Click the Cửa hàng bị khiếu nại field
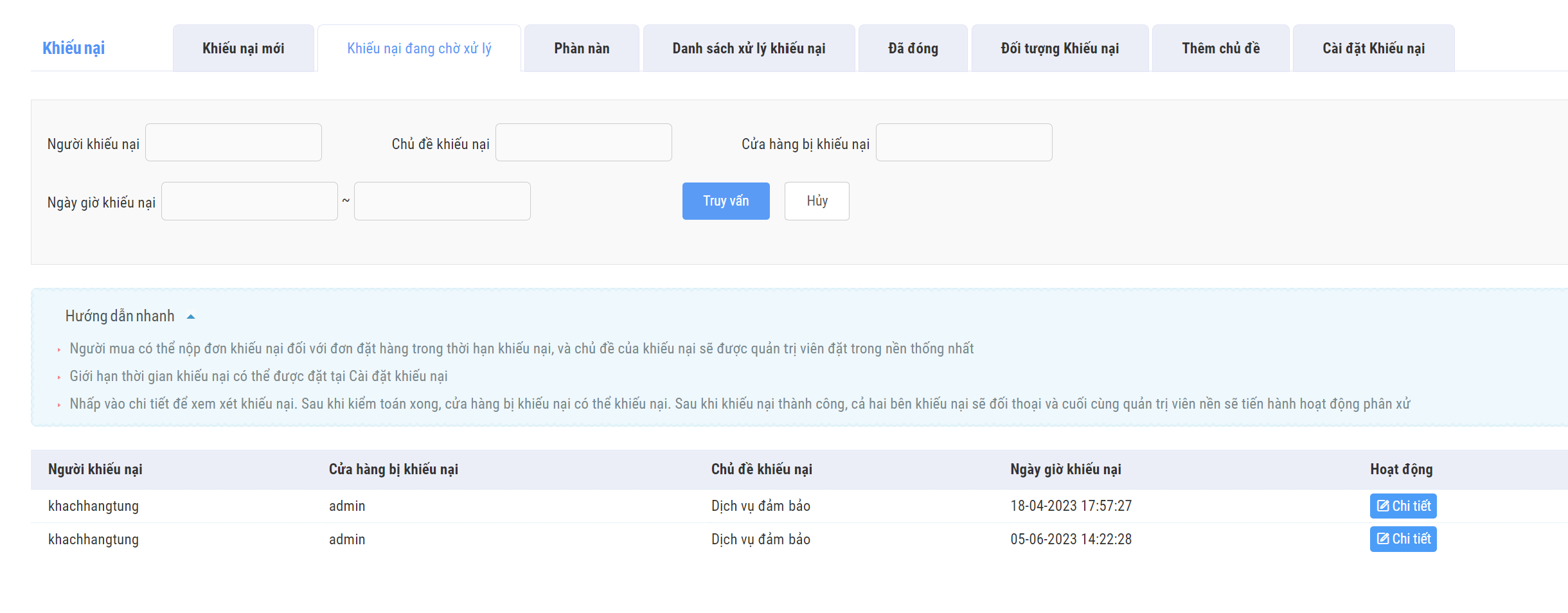The height and width of the screenshot is (613, 1568). [x=964, y=143]
